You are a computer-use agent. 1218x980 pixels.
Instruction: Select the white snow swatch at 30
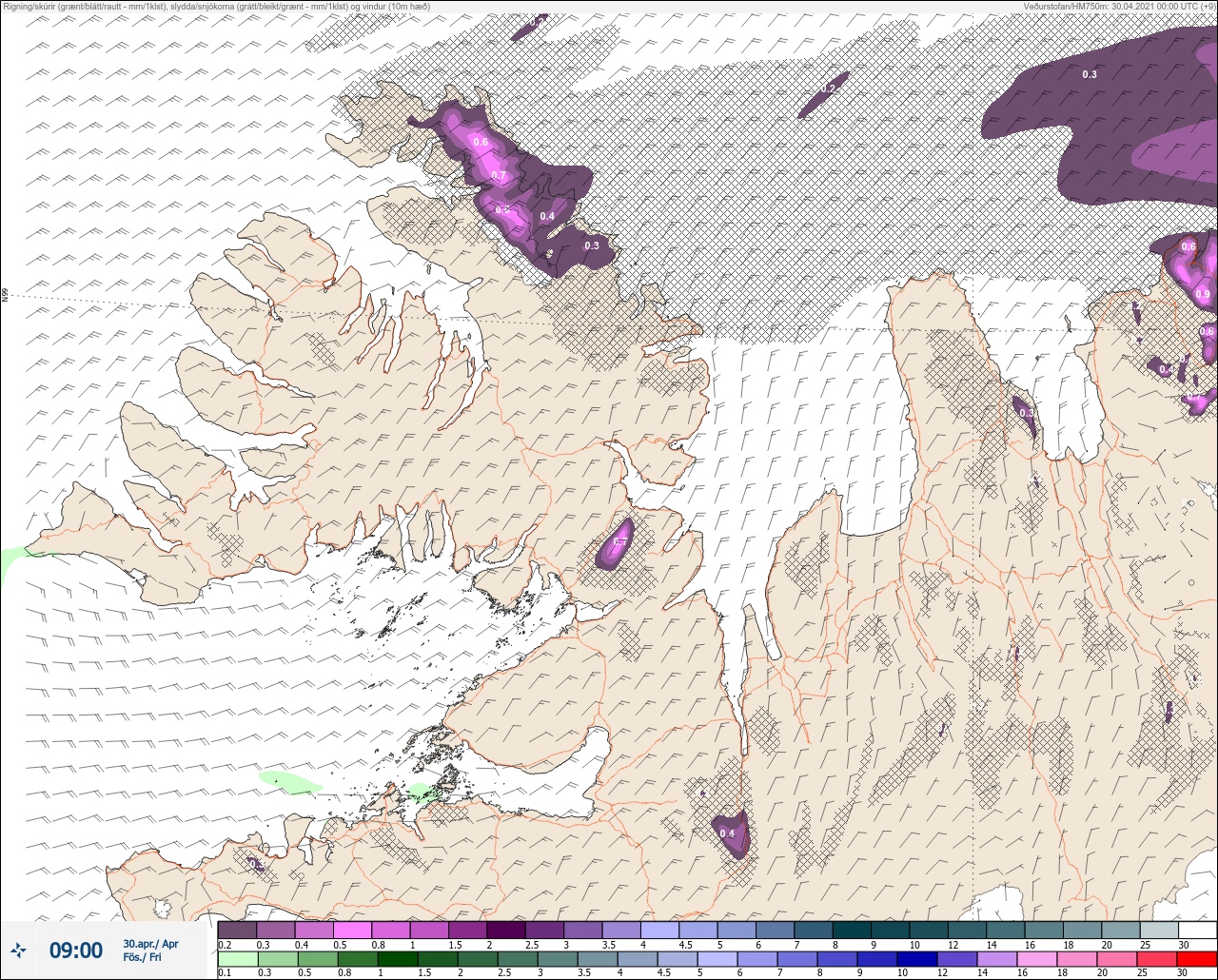coord(1197,930)
